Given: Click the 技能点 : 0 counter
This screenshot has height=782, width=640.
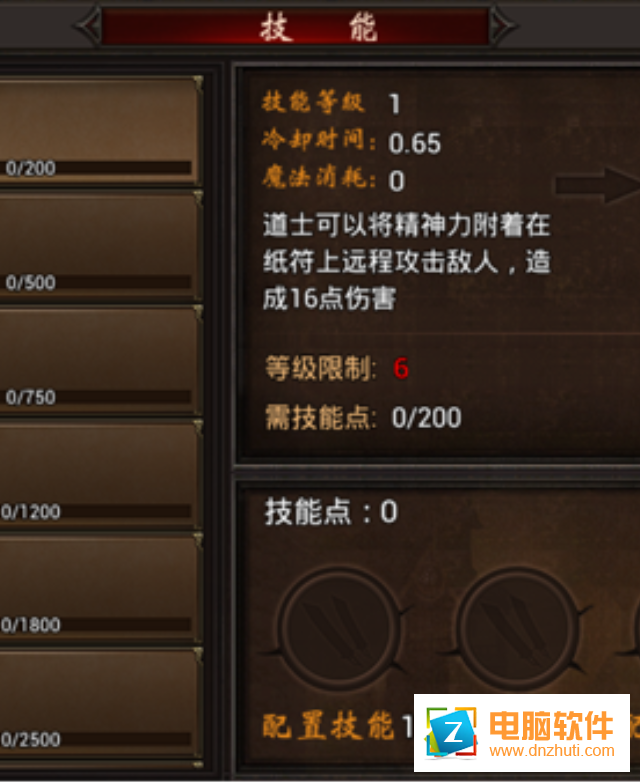Looking at the screenshot, I should coord(331,512).
